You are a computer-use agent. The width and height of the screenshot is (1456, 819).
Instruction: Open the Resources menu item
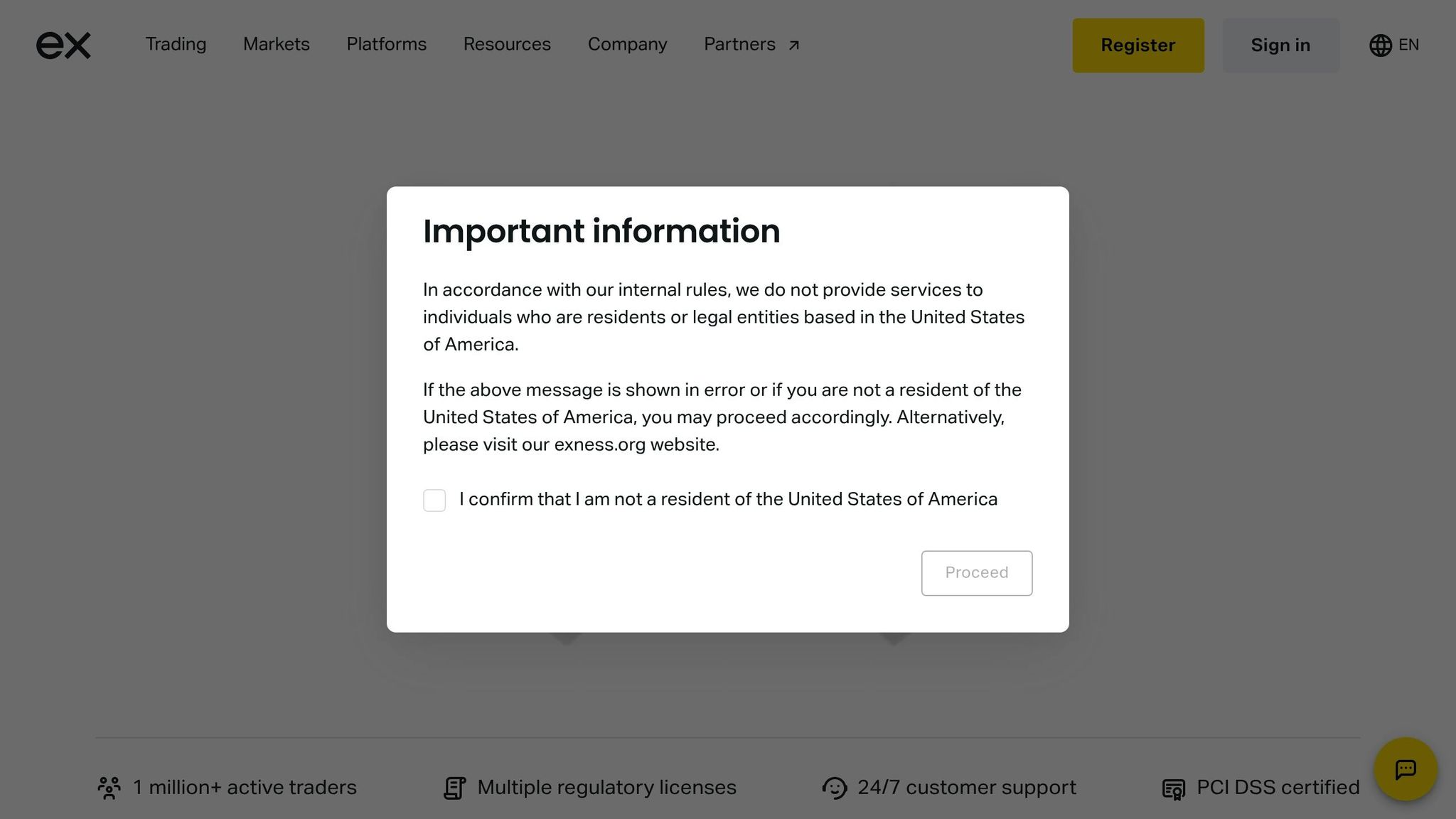(x=507, y=44)
